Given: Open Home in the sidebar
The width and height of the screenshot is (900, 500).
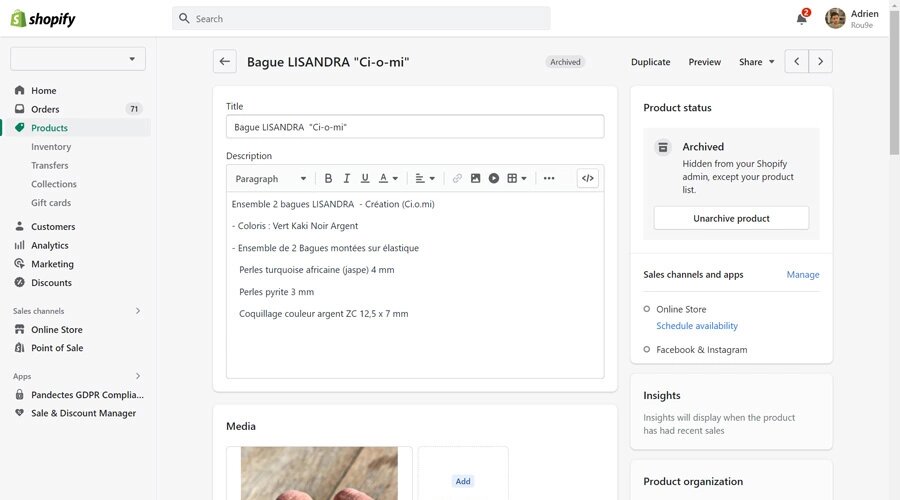Looking at the screenshot, I should [x=44, y=91].
